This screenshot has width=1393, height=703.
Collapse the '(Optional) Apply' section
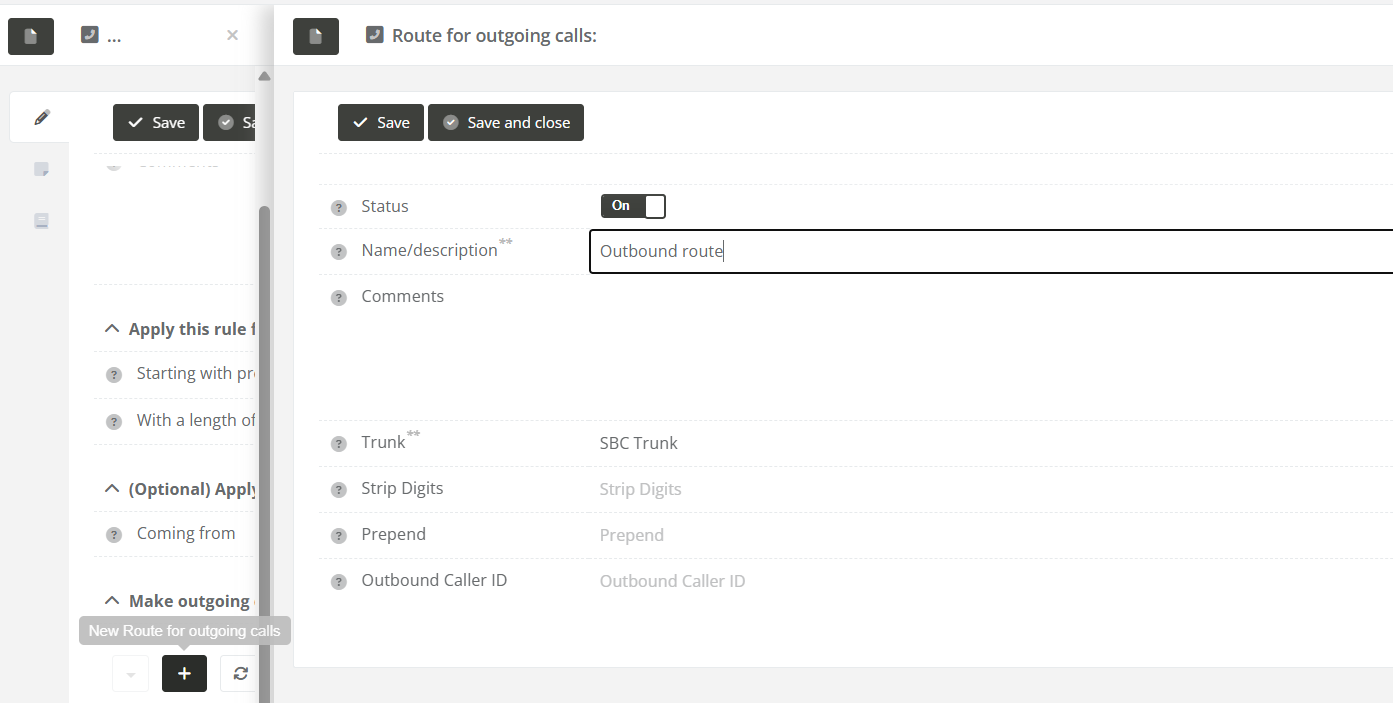111,489
